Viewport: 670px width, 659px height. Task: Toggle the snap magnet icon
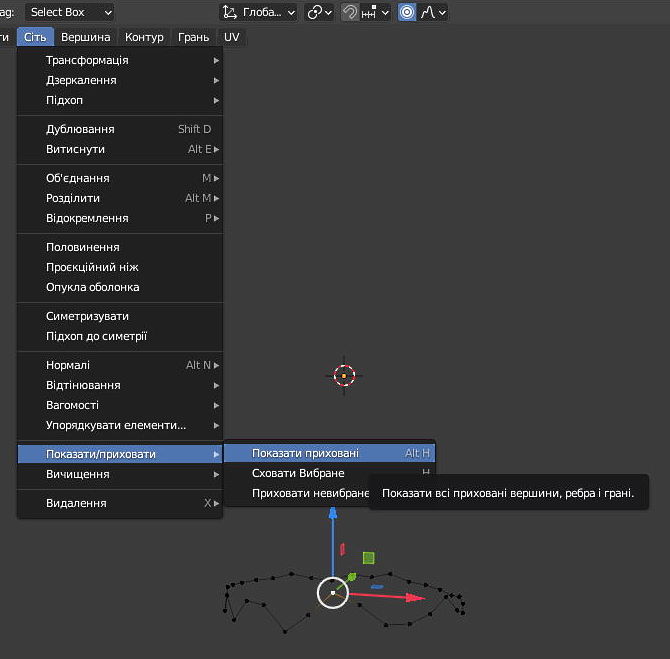pyautogui.click(x=350, y=12)
